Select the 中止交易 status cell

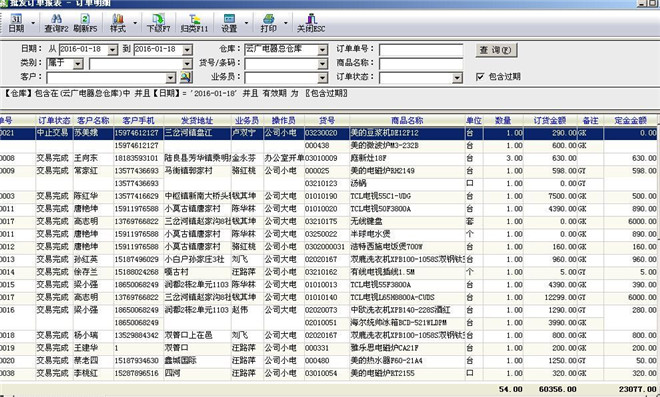(x=54, y=133)
